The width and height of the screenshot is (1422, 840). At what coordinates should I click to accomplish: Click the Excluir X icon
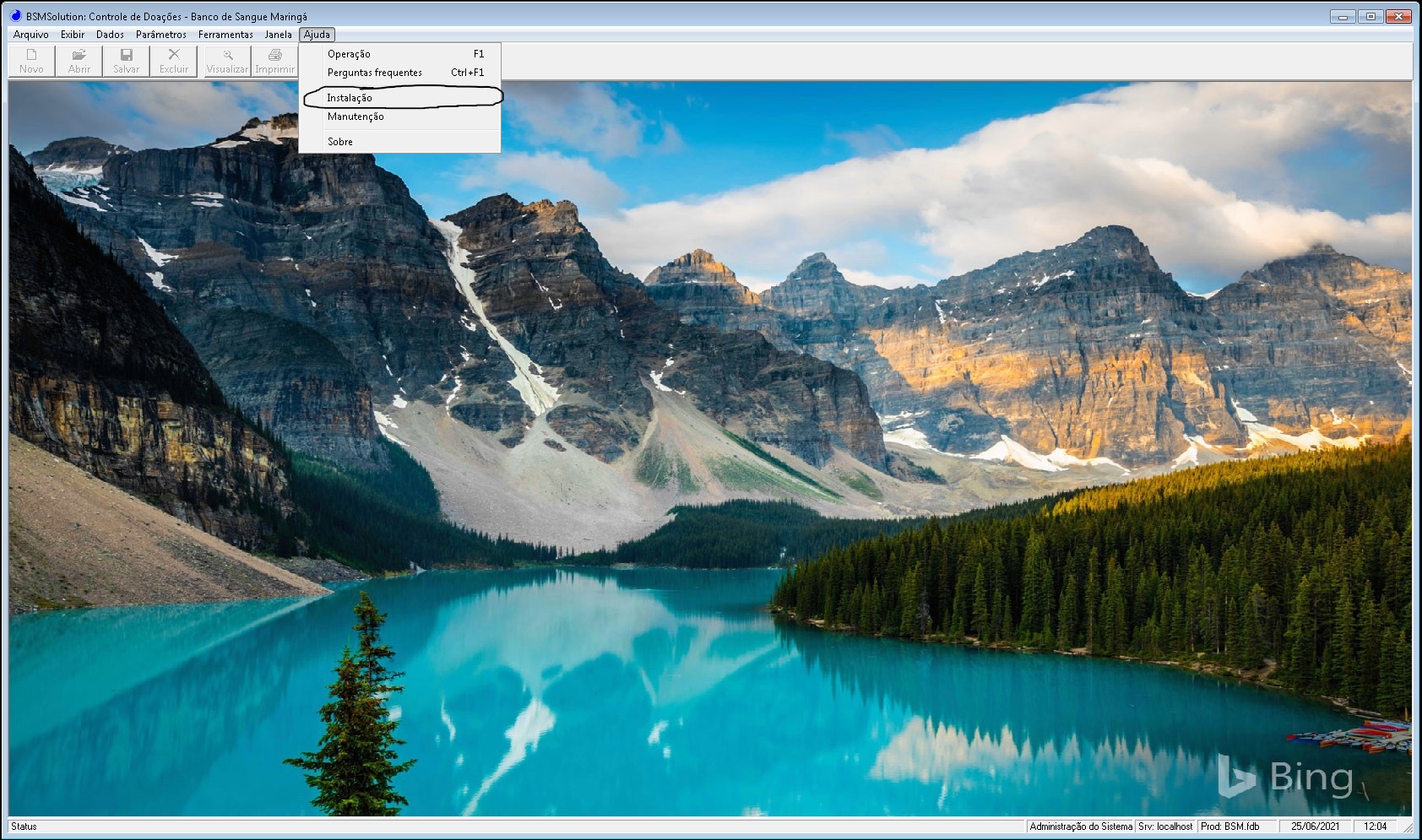click(174, 55)
